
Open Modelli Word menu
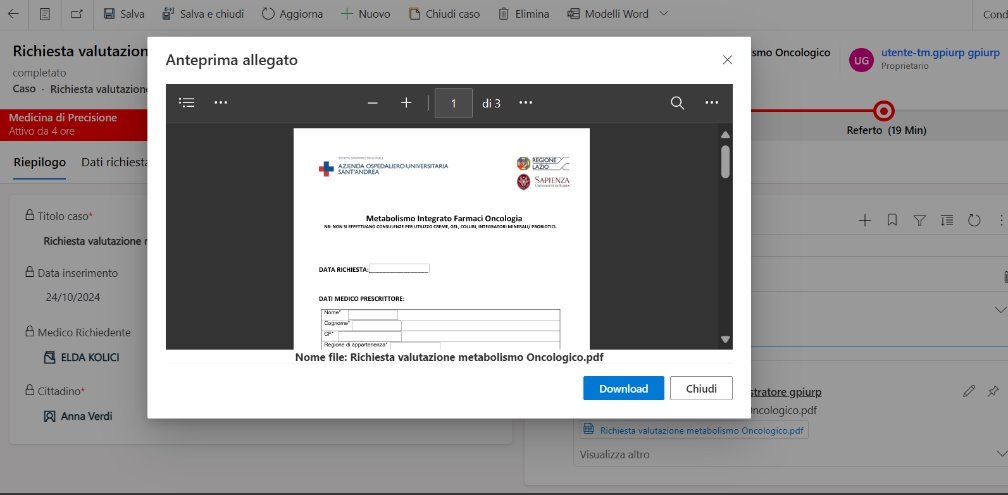(608, 14)
